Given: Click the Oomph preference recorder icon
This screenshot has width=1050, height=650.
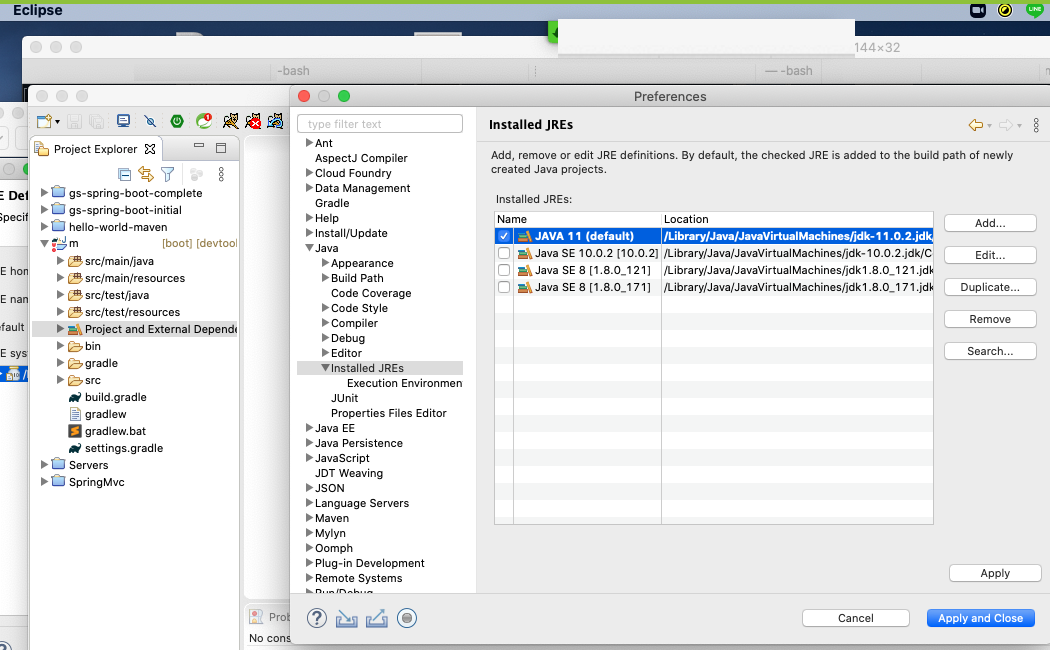Looking at the screenshot, I should coord(406,618).
